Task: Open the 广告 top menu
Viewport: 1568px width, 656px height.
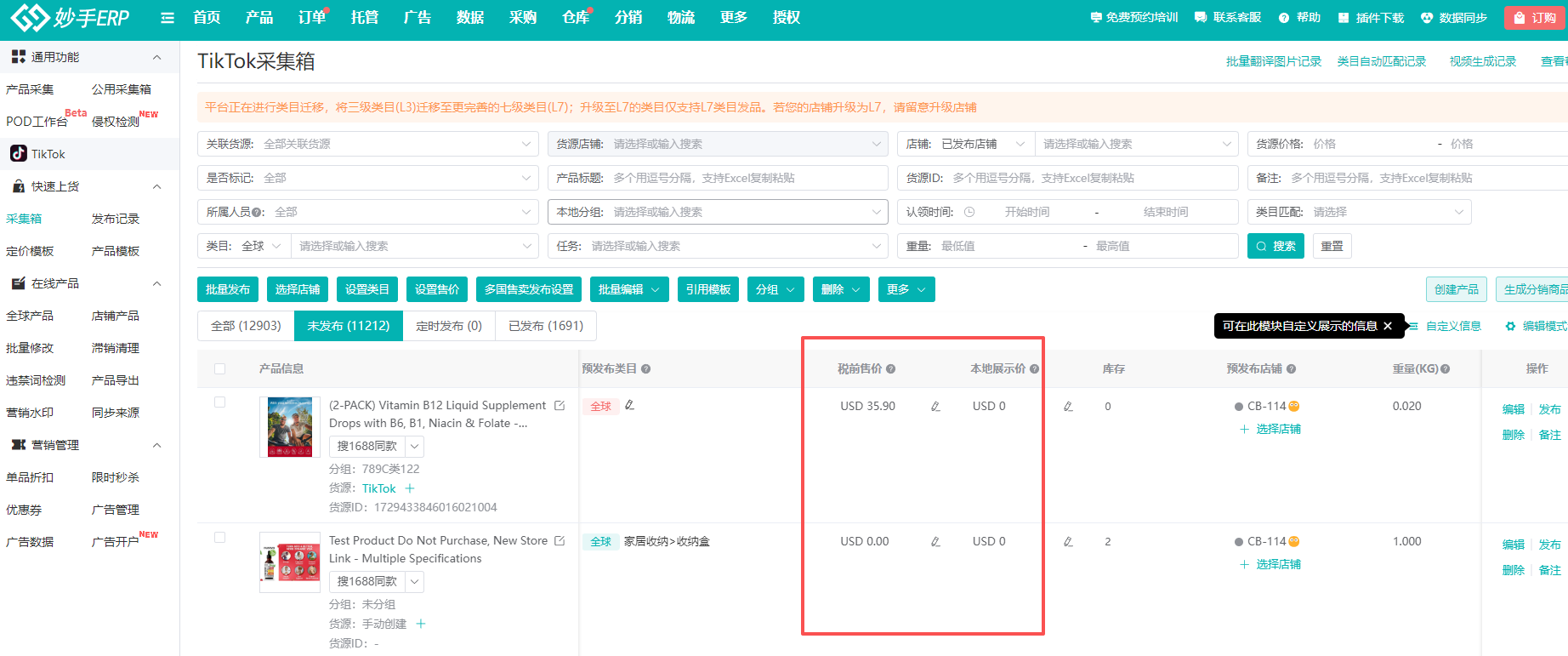Action: click(x=418, y=17)
